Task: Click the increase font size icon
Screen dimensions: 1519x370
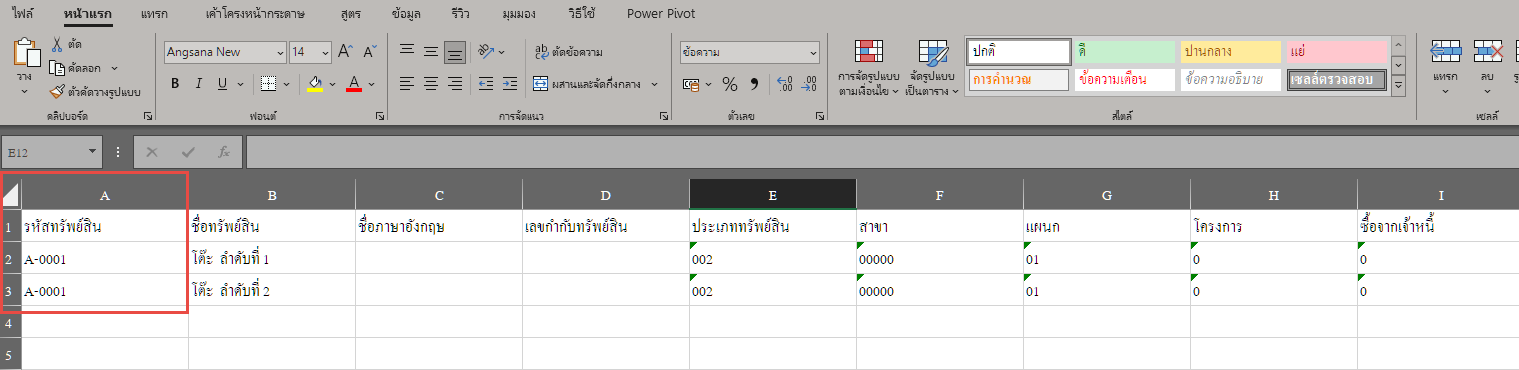Action: 345,52
